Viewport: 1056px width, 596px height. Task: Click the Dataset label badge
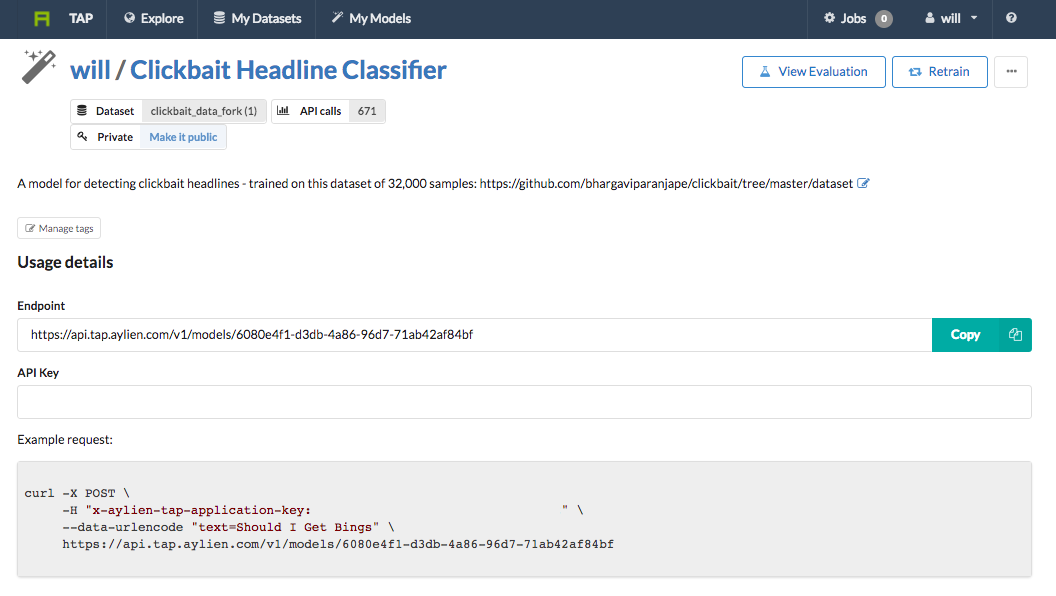pyautogui.click(x=106, y=111)
